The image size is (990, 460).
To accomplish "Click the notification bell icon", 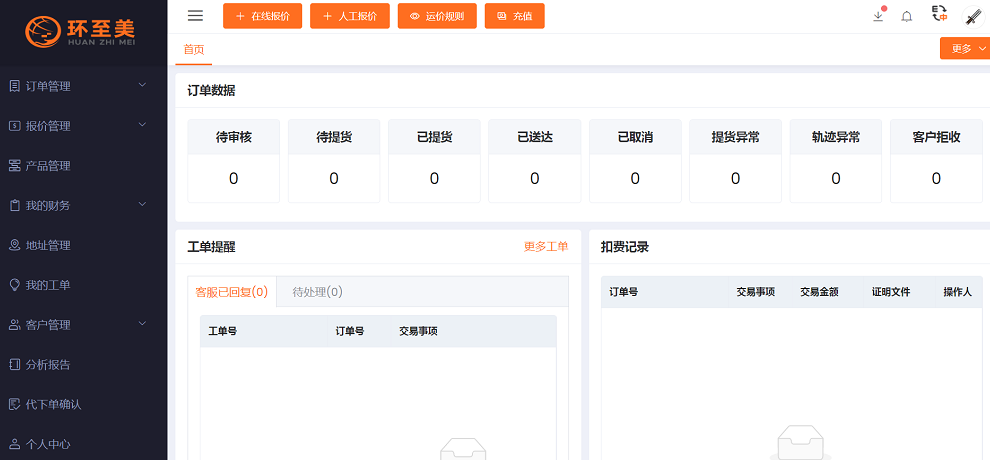I will pyautogui.click(x=907, y=16).
